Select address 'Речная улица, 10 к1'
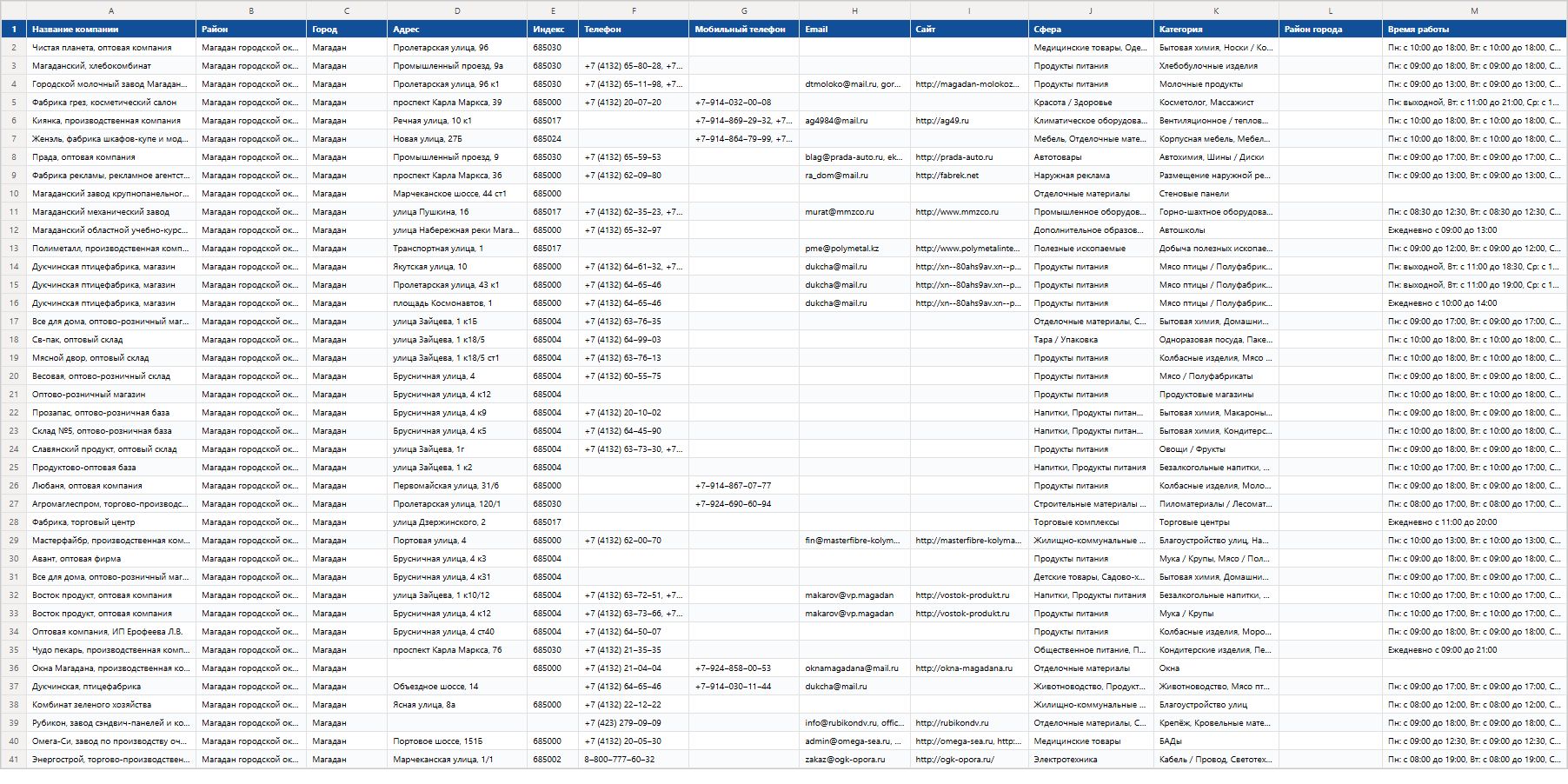The height and width of the screenshot is (784, 1568). coord(457,121)
